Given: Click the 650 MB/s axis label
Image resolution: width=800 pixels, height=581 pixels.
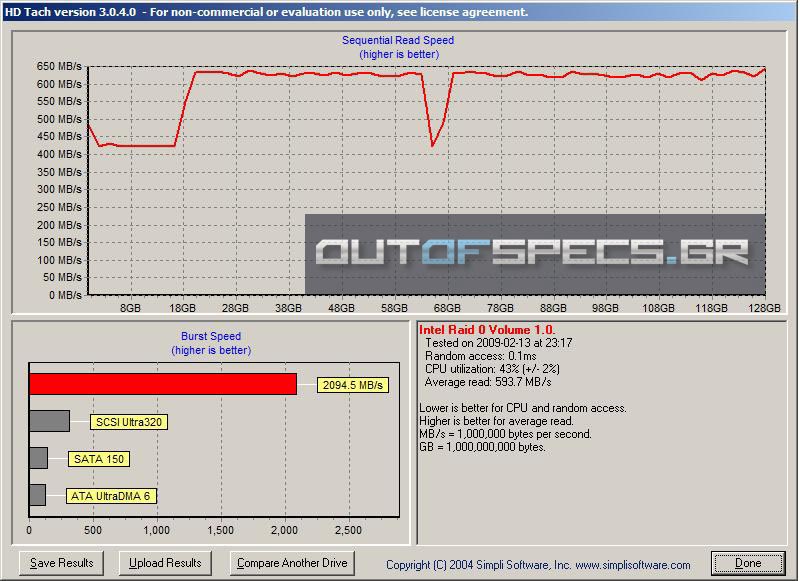Looking at the screenshot, I should (x=59, y=66).
